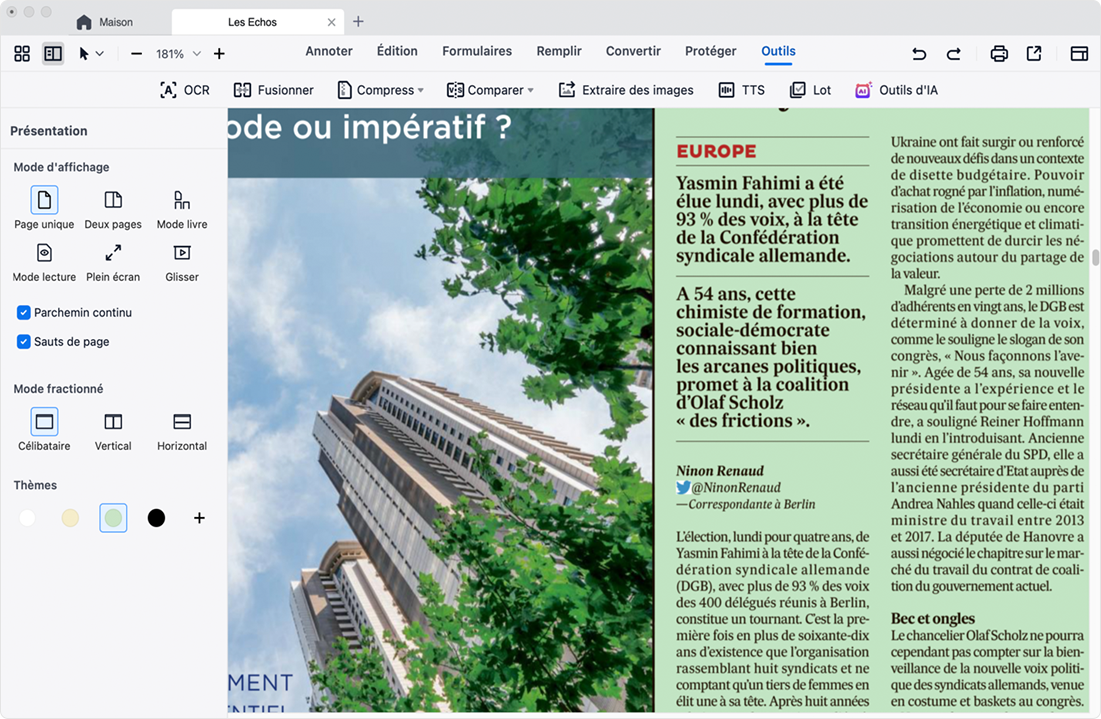Uncheck Parchemin continu checkbox

(x=24, y=313)
